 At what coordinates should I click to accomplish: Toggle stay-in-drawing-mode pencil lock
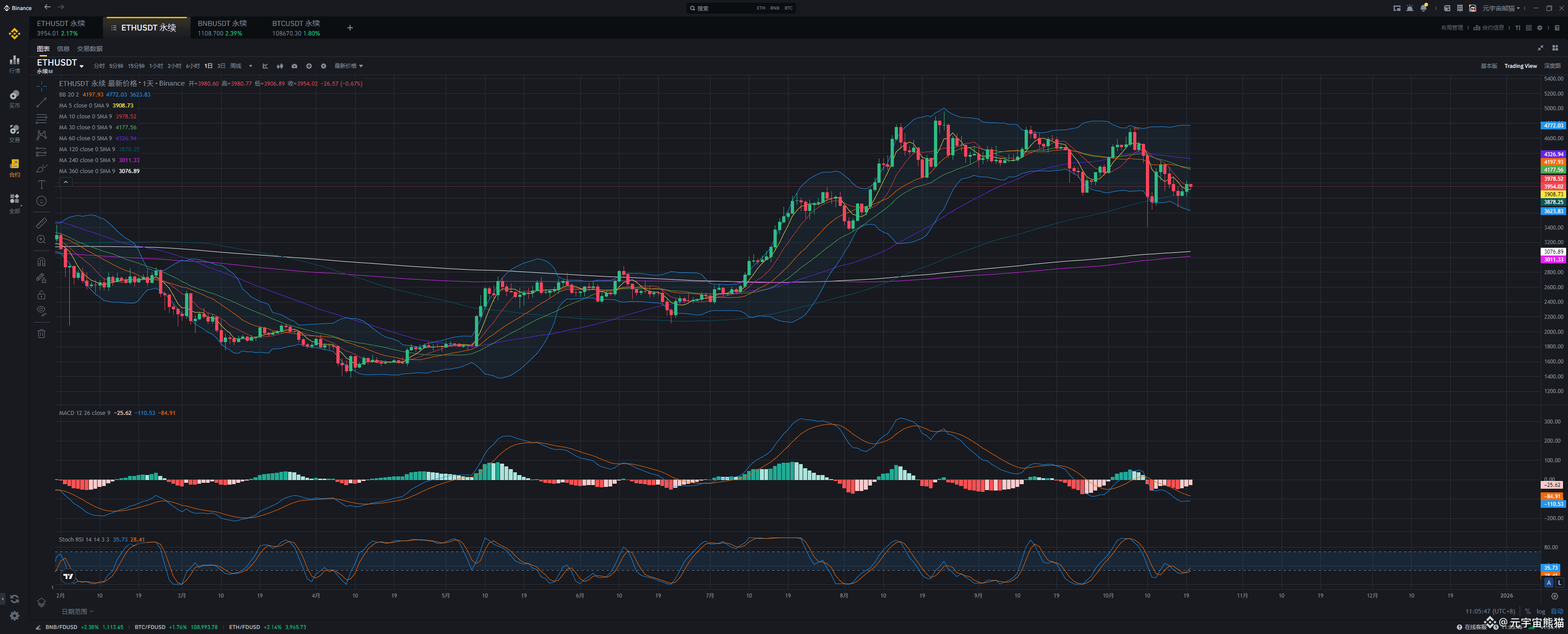tap(41, 278)
